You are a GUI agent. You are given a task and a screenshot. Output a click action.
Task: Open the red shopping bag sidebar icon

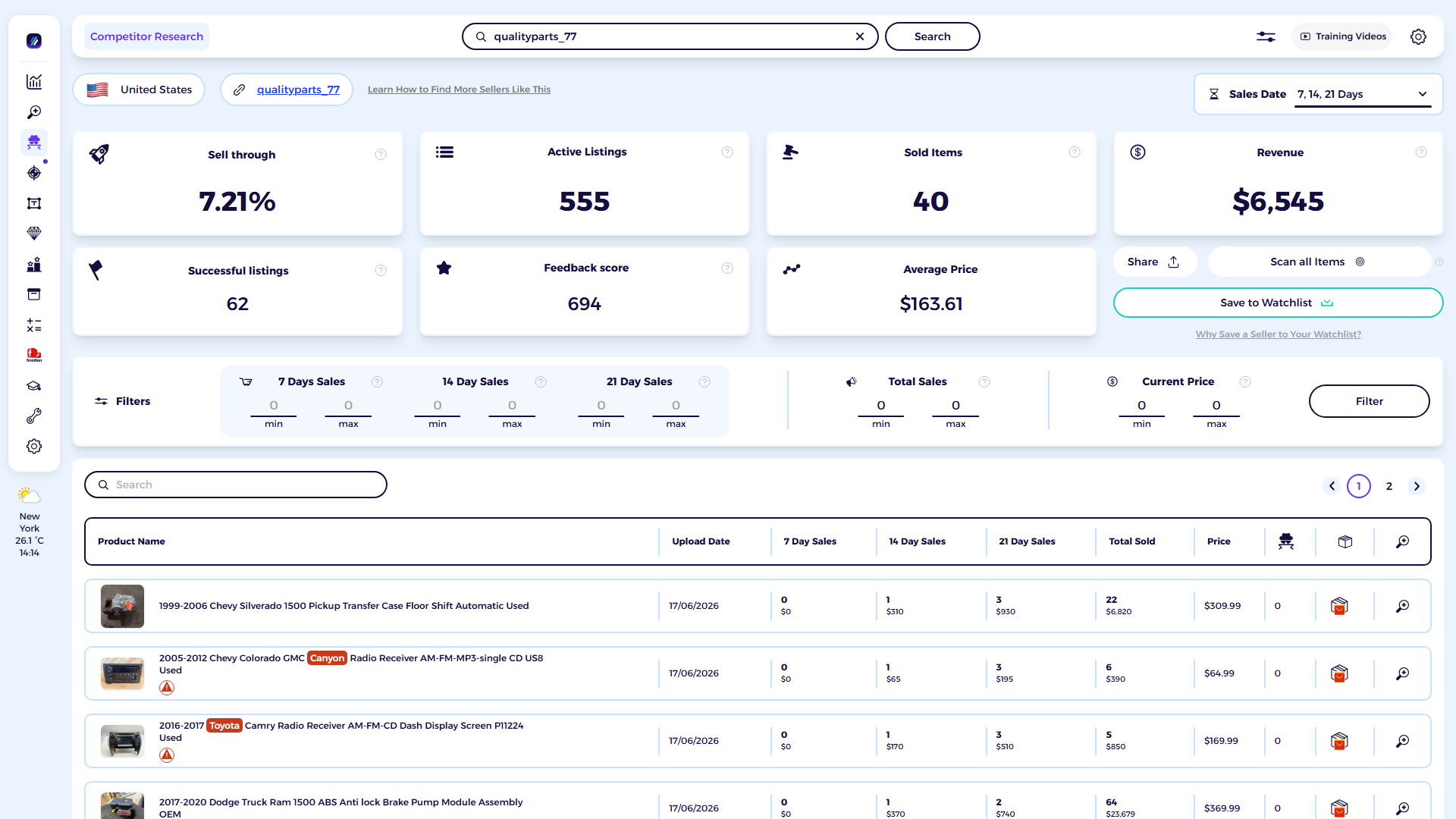34,355
